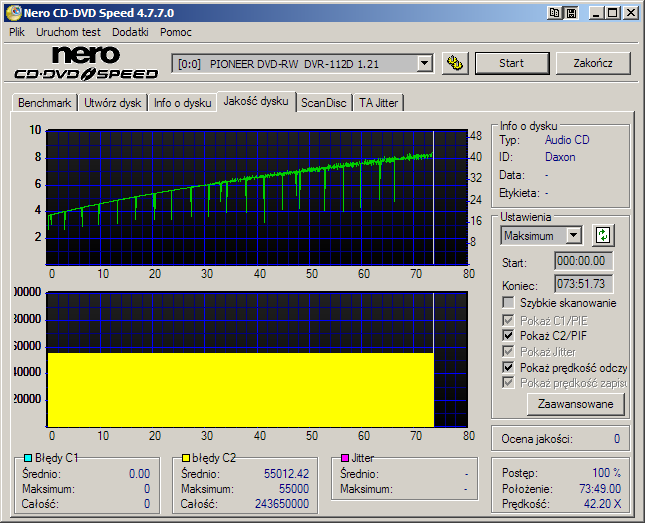Uncheck Pokaż C2/PIF checkbox

[508, 335]
